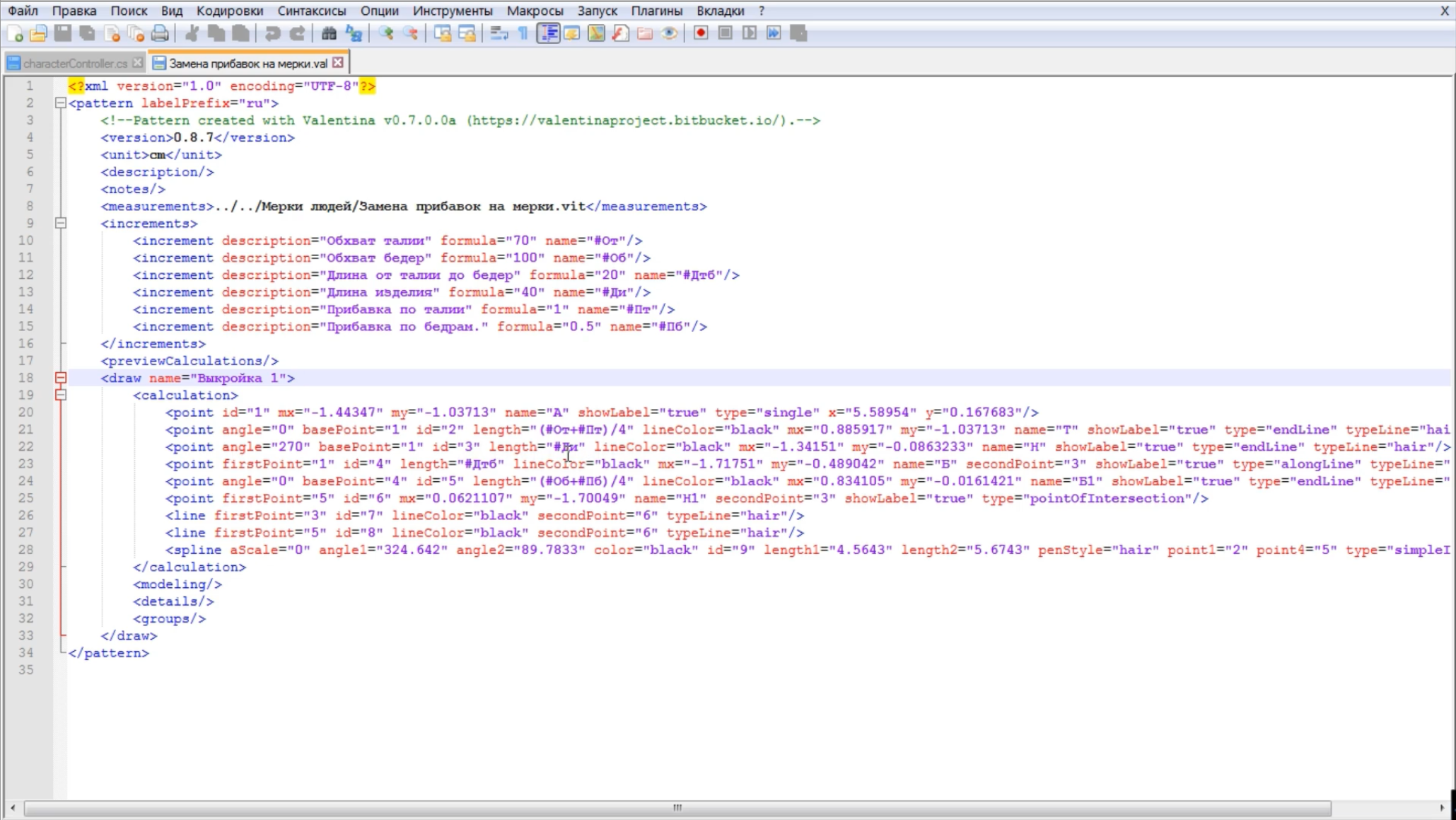Click the Save file icon
This screenshot has height=820, width=1456.
63,33
